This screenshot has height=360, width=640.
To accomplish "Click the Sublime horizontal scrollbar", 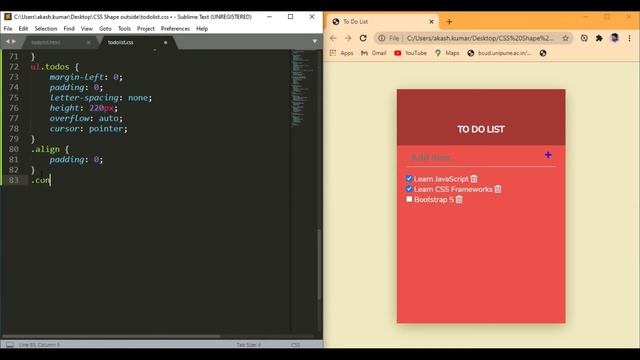I will click(x=111, y=337).
